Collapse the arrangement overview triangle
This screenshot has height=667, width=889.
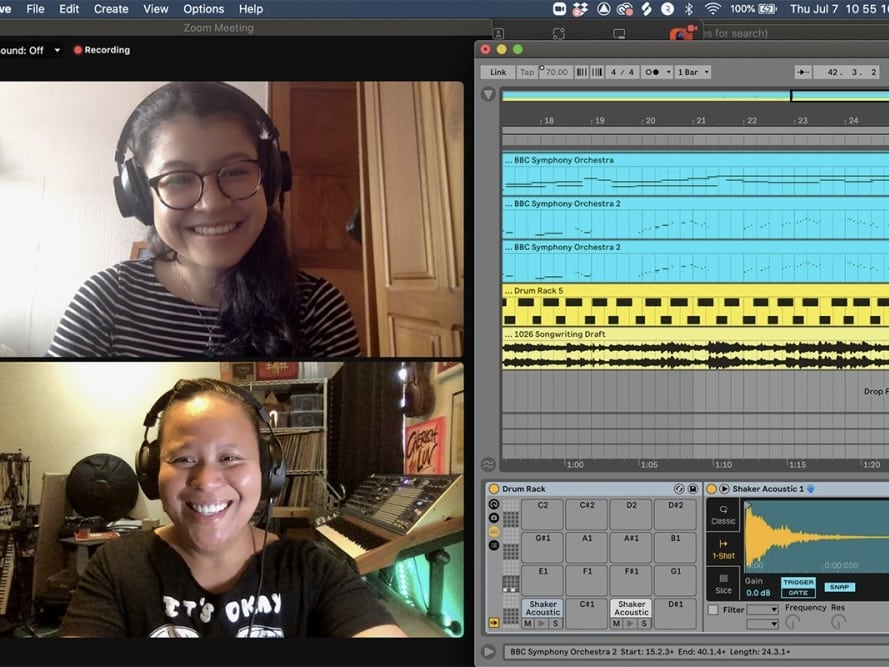(488, 94)
